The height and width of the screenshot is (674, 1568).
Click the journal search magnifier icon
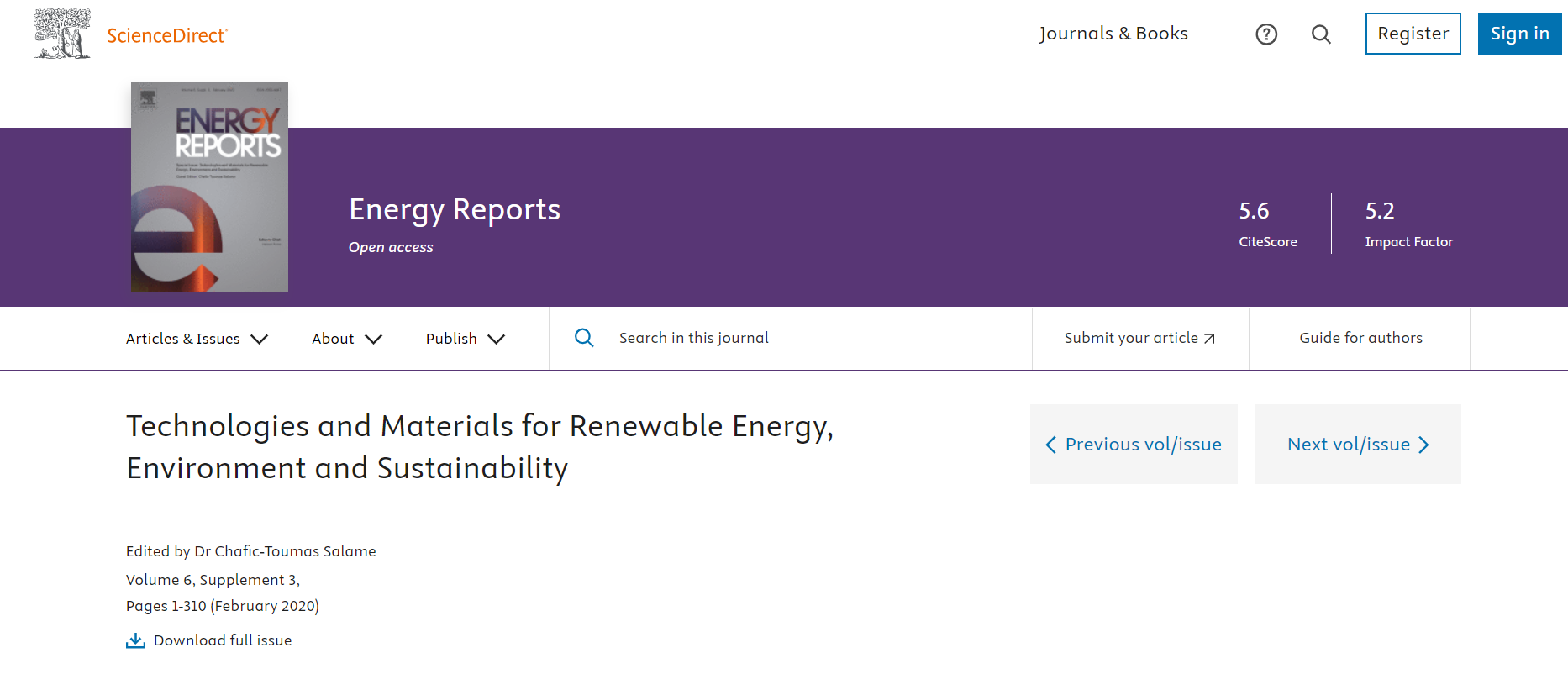(584, 338)
